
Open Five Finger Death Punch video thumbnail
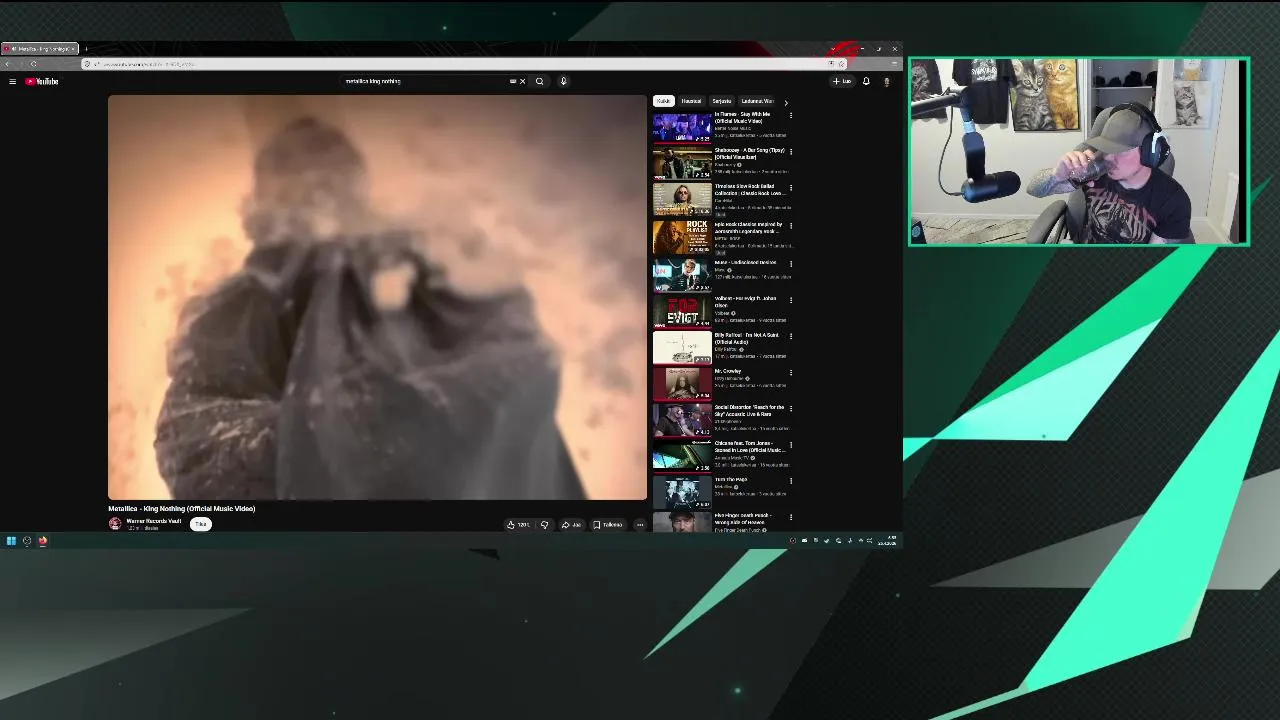[682, 522]
